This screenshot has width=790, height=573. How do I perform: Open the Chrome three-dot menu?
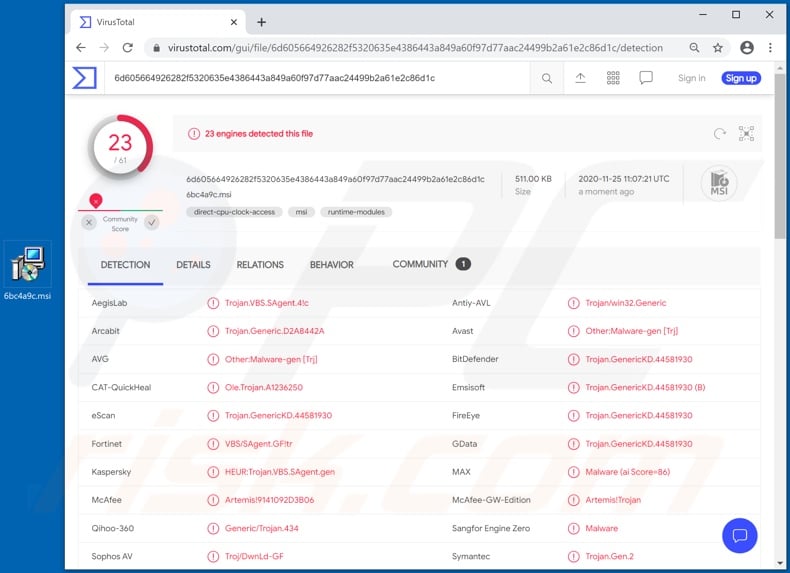click(770, 47)
